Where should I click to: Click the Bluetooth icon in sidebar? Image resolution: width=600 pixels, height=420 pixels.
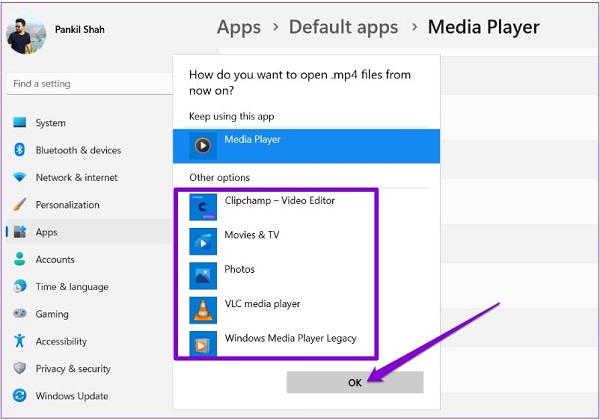tap(20, 150)
